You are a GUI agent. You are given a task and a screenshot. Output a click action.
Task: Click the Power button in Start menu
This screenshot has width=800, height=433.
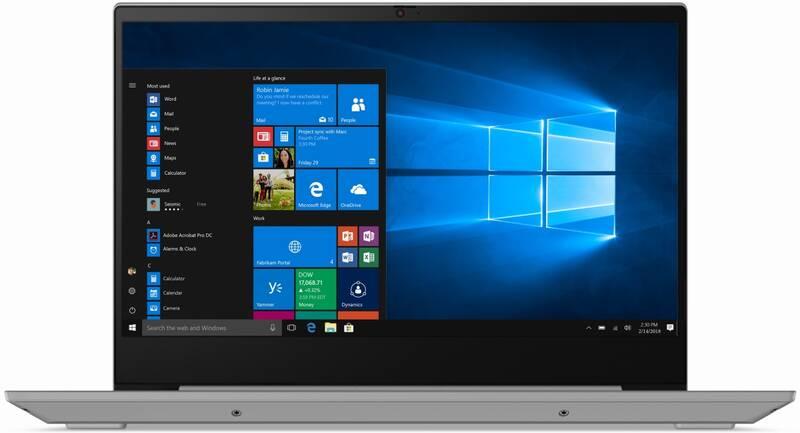coord(132,310)
